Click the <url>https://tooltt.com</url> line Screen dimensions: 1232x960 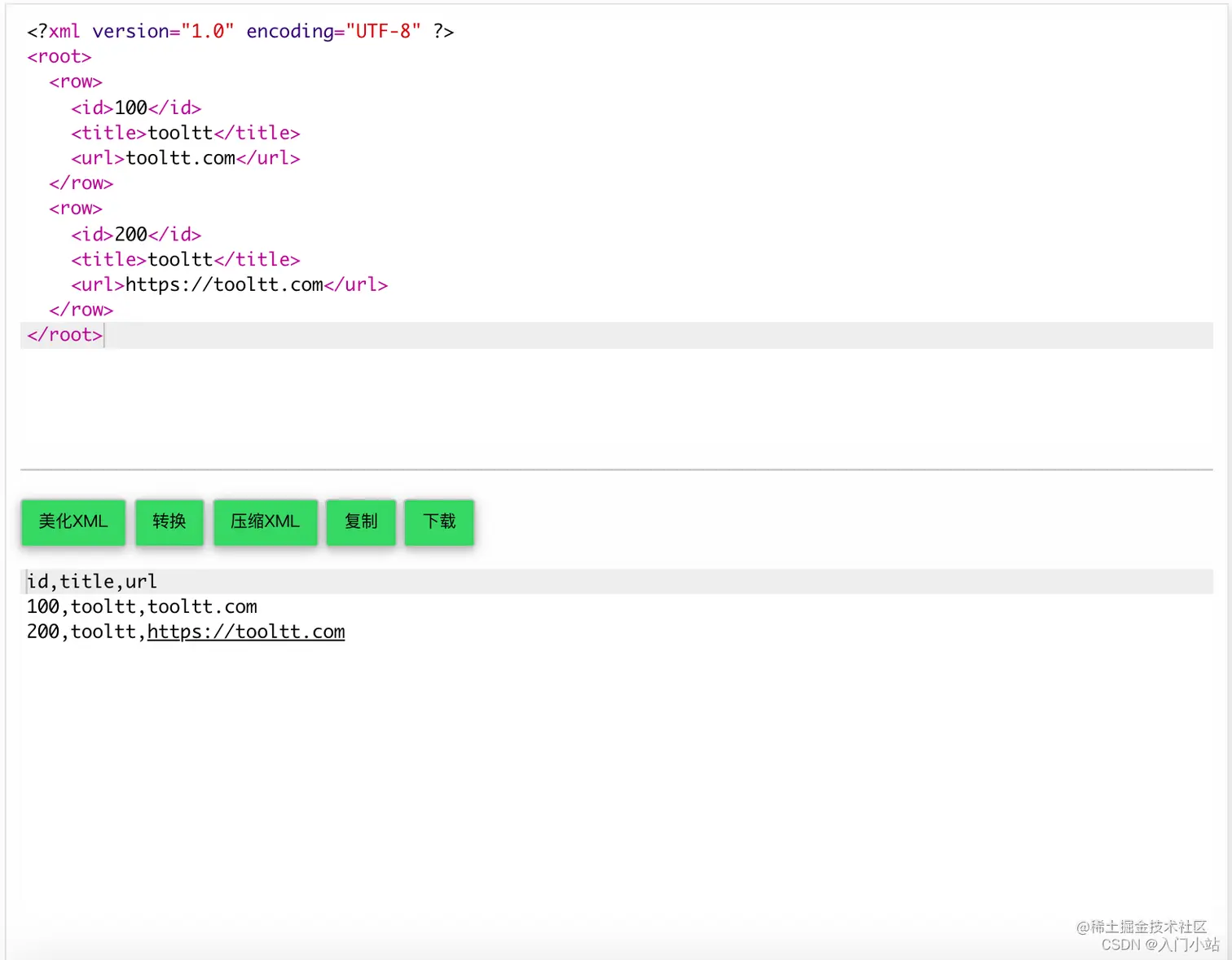click(230, 284)
